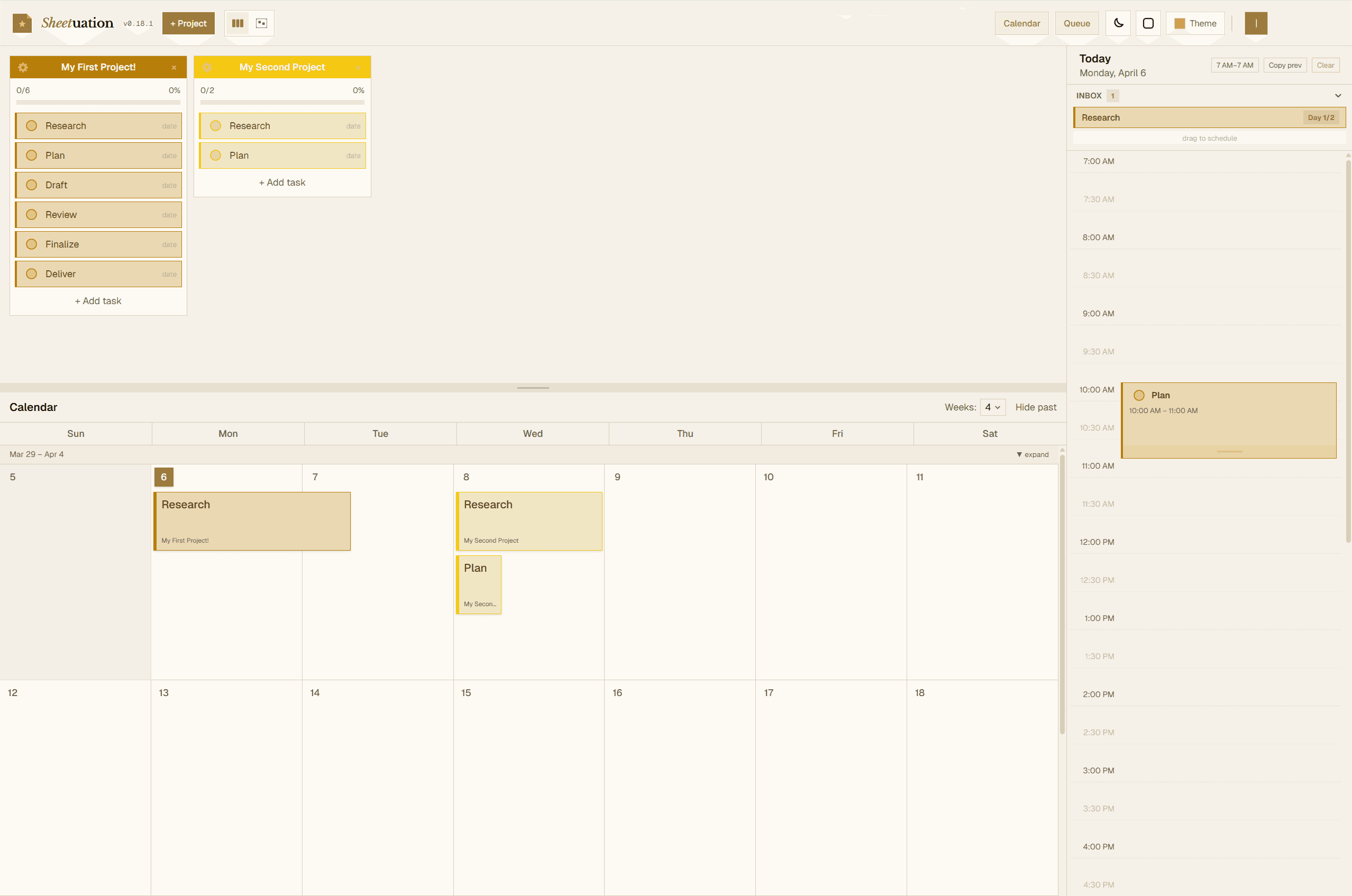
Task: Click the rounded-square appearance icon in the header
Action: click(x=1148, y=23)
